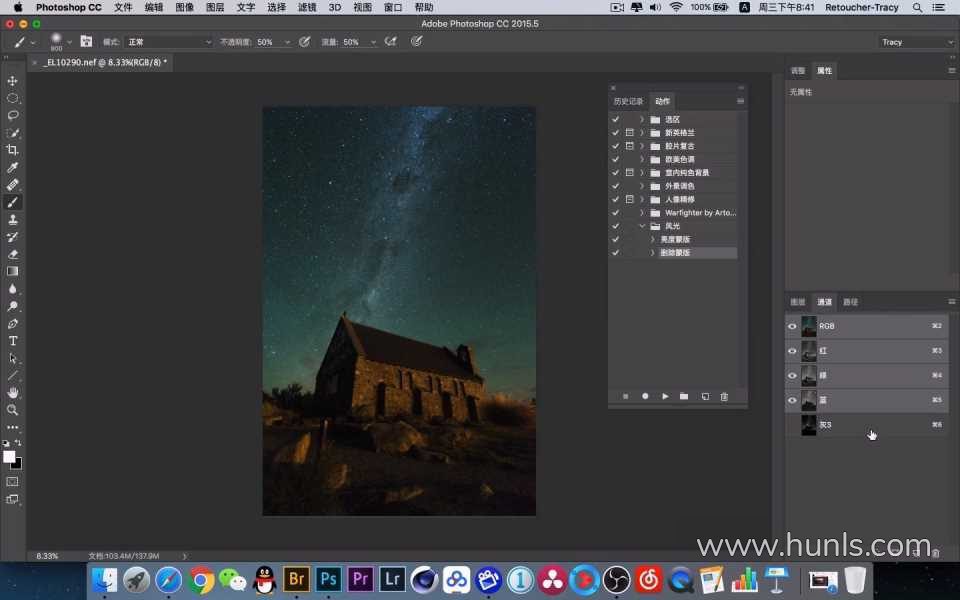This screenshot has height=600, width=960.
Task: Open flow 50% dropdown arrow
Action: pos(373,42)
